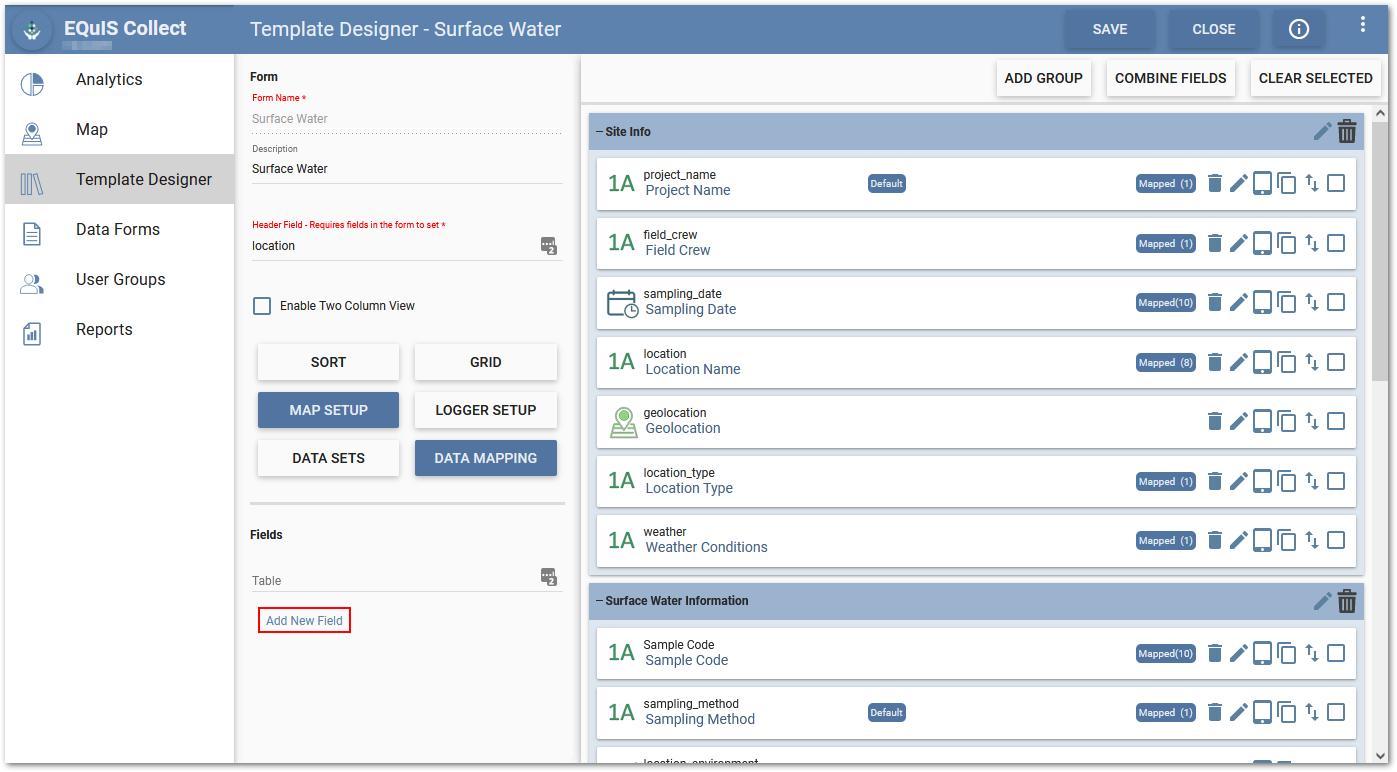The image size is (1397, 772).
Task: Click the SAVE button
Action: (x=1110, y=29)
